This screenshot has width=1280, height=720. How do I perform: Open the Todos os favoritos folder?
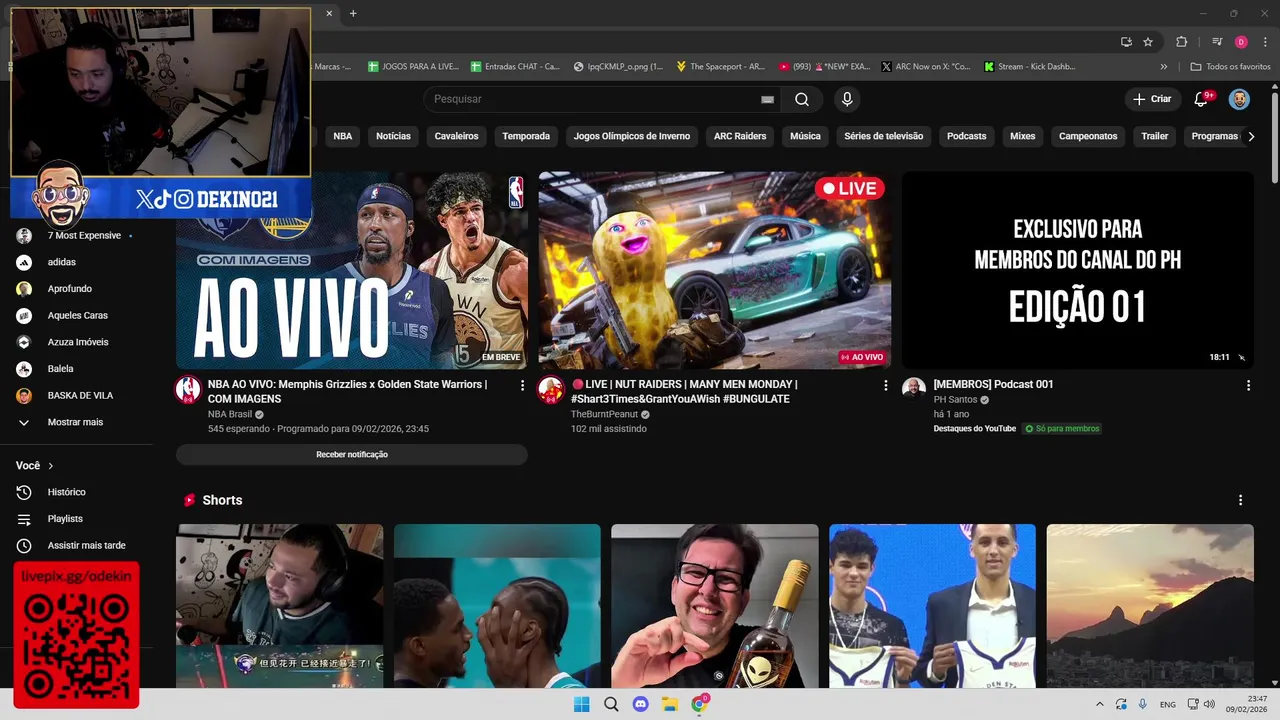(1230, 66)
